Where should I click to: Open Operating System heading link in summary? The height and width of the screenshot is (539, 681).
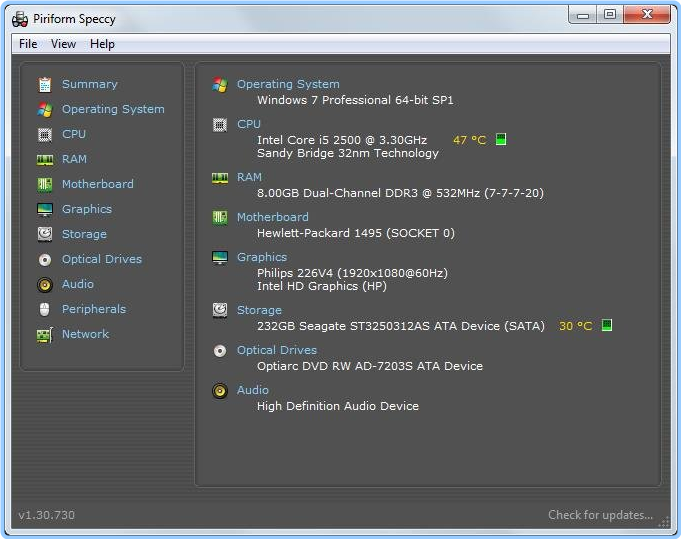[x=288, y=84]
